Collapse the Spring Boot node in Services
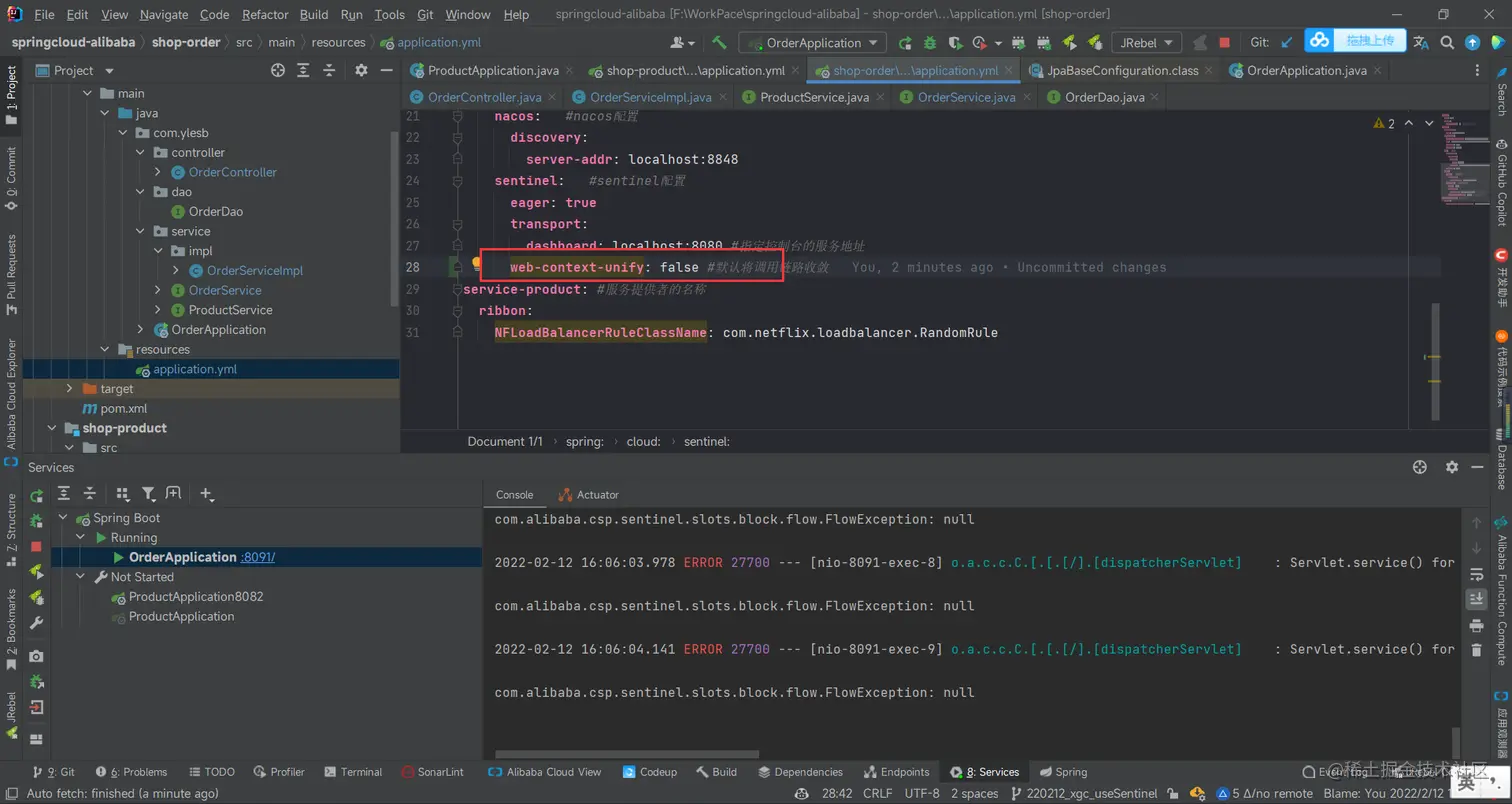Viewport: 1512px width, 804px height. coord(65,518)
